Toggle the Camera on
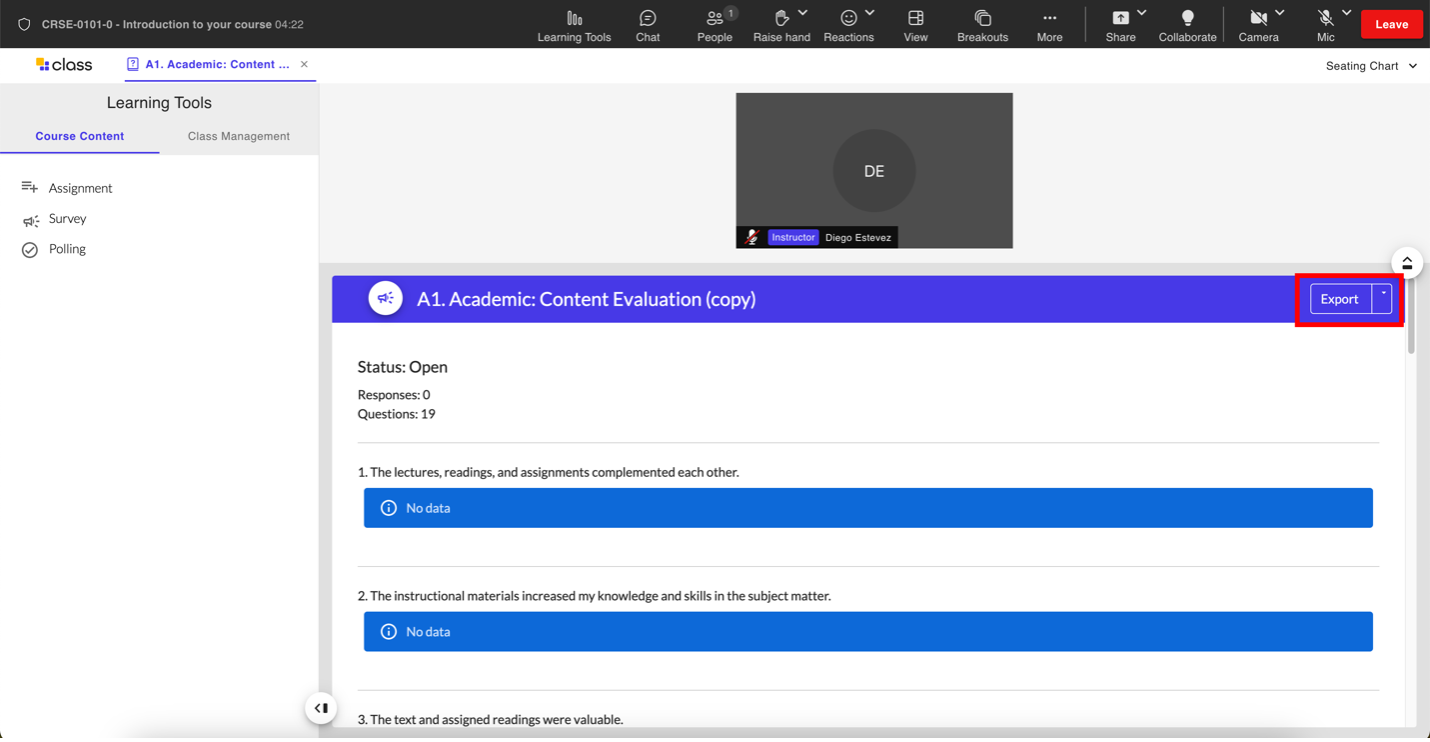The width and height of the screenshot is (1430, 742). 1258,19
